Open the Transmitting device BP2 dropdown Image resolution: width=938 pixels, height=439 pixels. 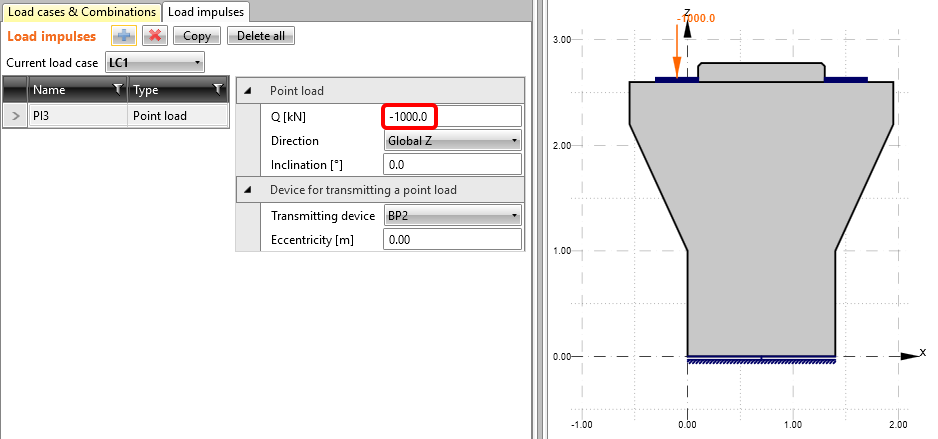click(452, 216)
